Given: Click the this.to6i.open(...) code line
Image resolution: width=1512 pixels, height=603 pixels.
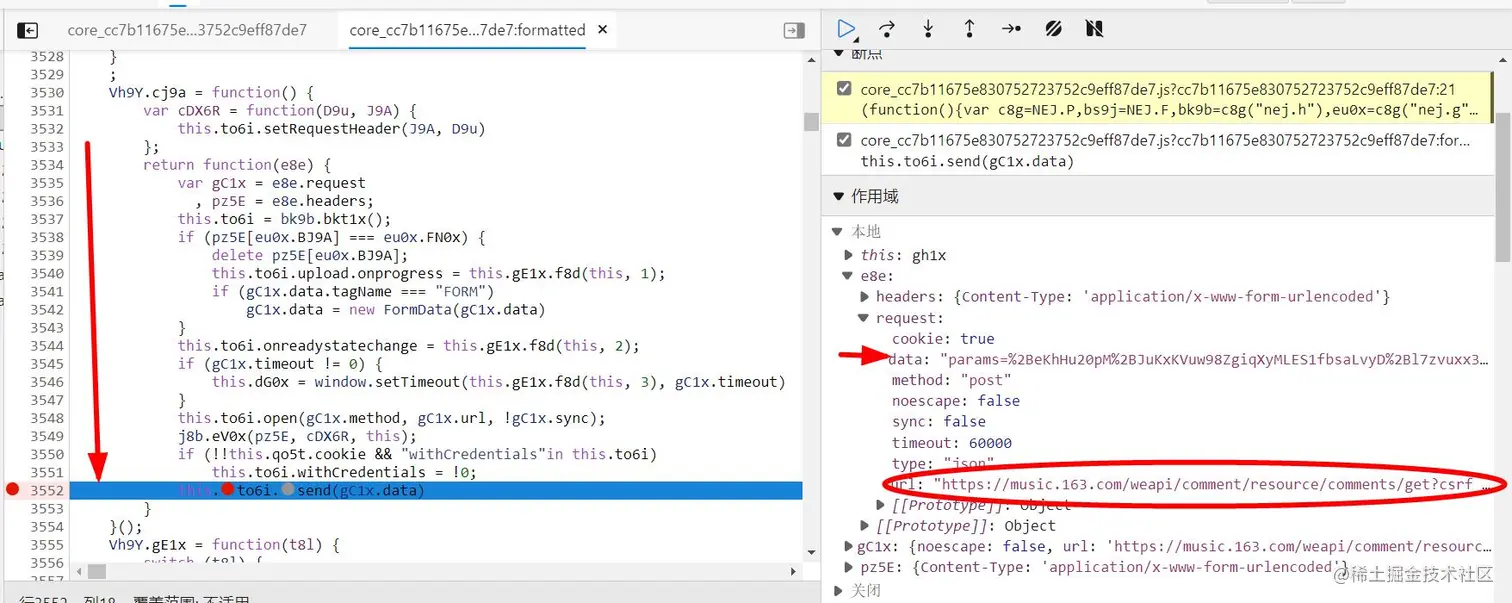Looking at the screenshot, I should tap(392, 418).
